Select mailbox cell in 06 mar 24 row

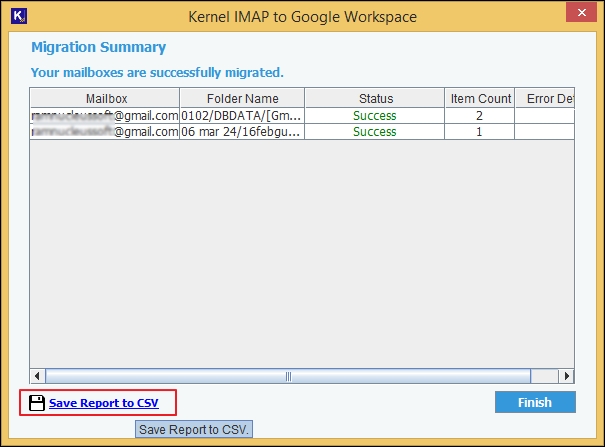(105, 132)
